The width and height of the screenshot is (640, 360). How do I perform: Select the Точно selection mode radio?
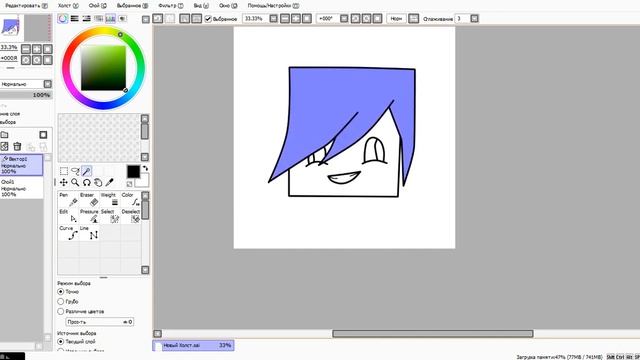coord(60,291)
